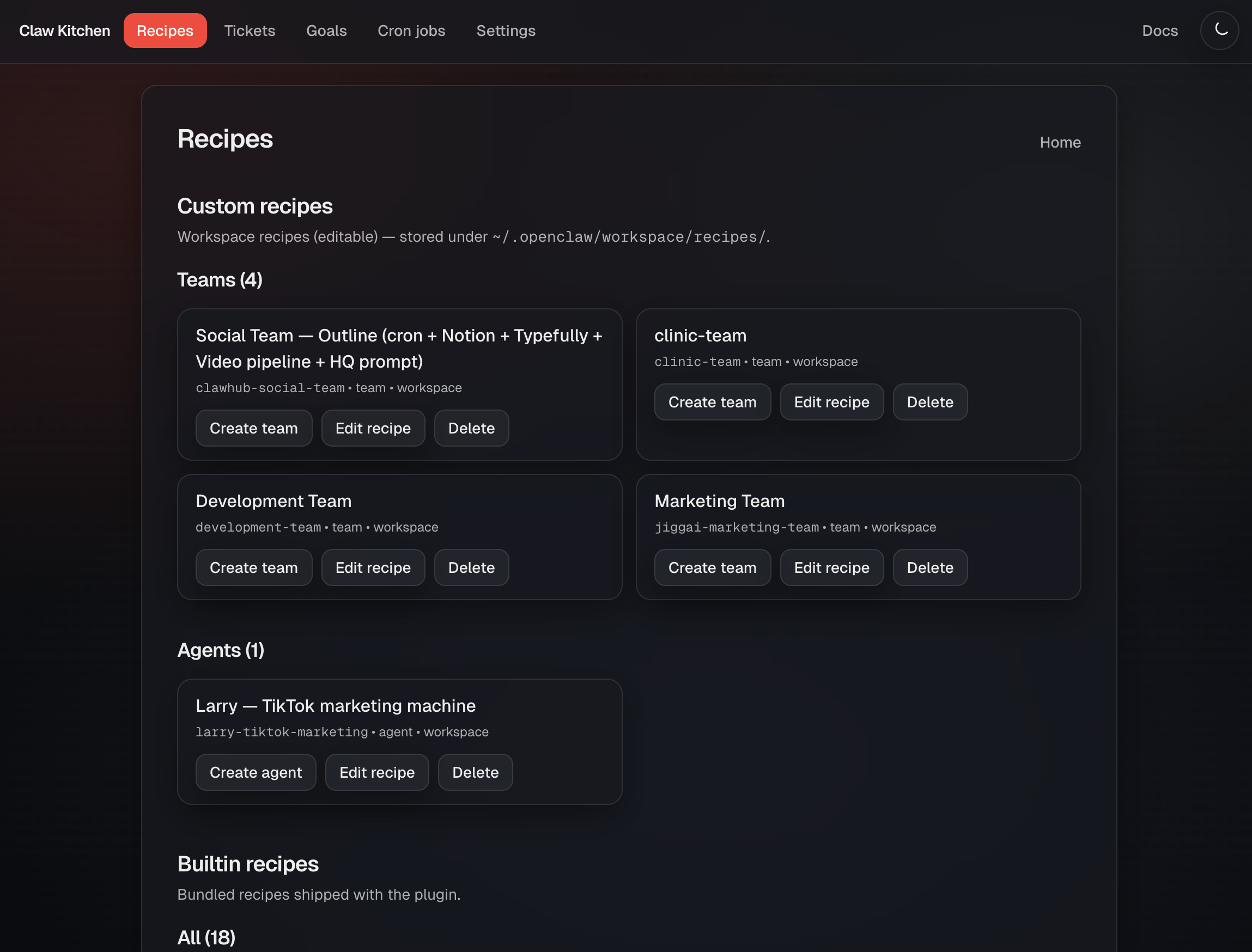
Task: Toggle dark mode moon icon
Action: [x=1219, y=30]
